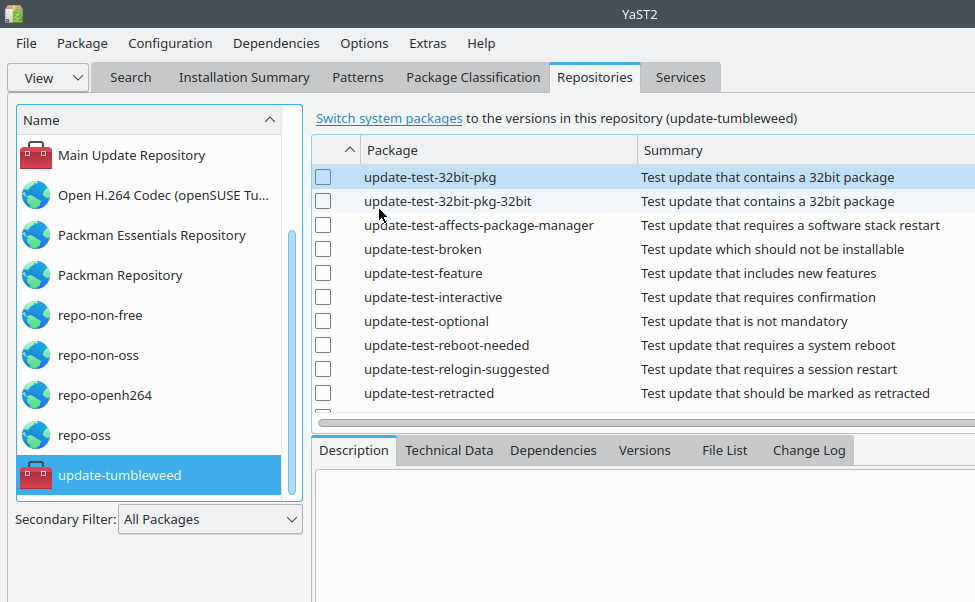Click the repo-openh264 globe icon
Image resolution: width=975 pixels, height=602 pixels.
[35, 395]
